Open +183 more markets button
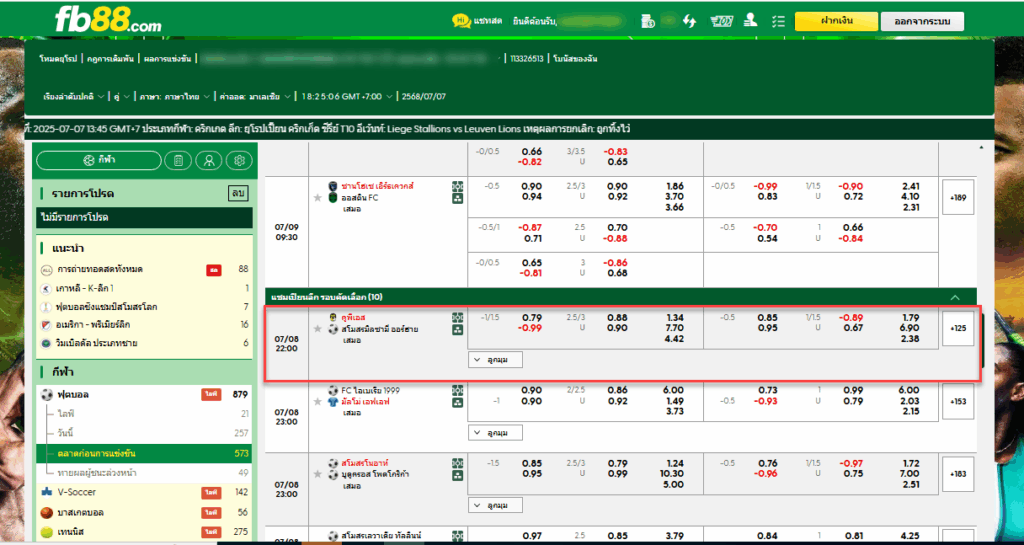 tap(958, 474)
